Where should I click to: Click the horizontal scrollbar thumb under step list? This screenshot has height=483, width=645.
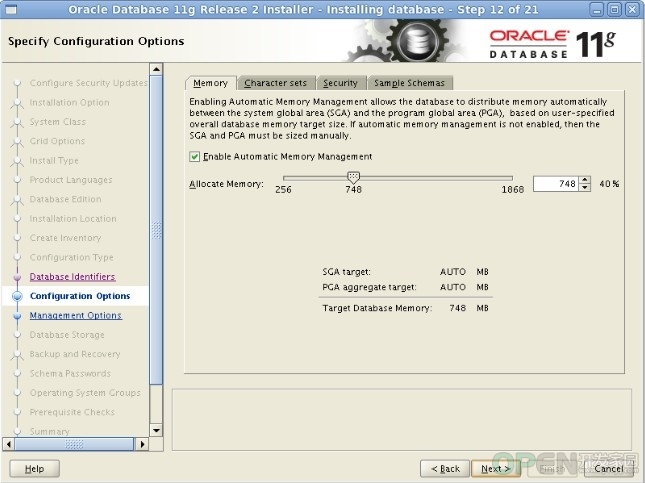click(74, 444)
